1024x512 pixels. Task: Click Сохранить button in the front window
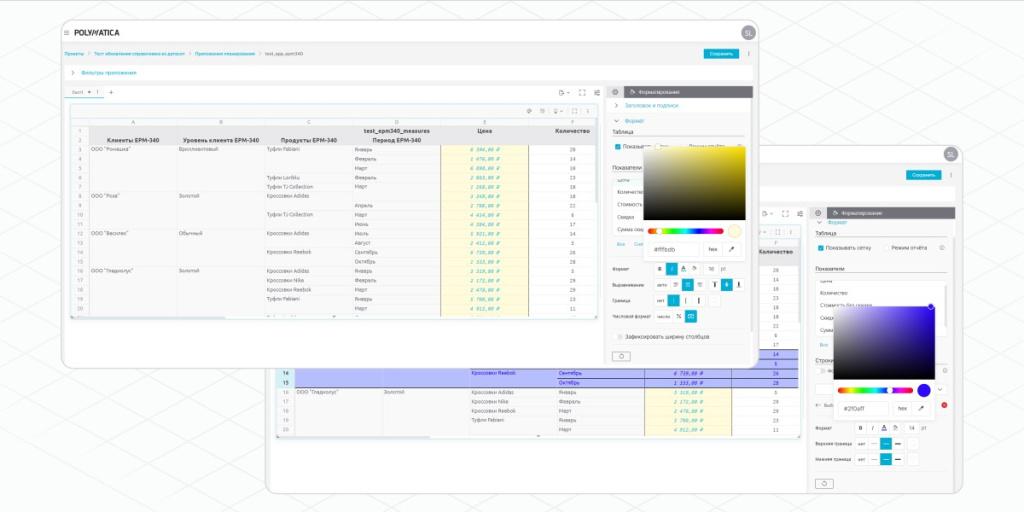coord(721,54)
